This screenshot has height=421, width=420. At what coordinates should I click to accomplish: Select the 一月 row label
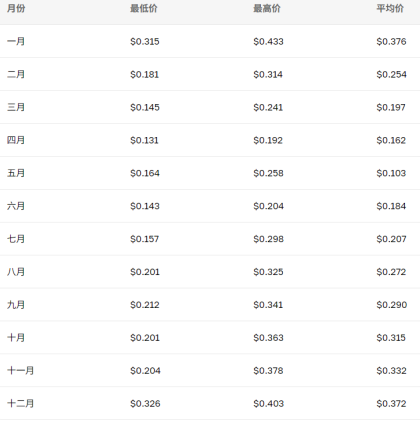(16, 41)
